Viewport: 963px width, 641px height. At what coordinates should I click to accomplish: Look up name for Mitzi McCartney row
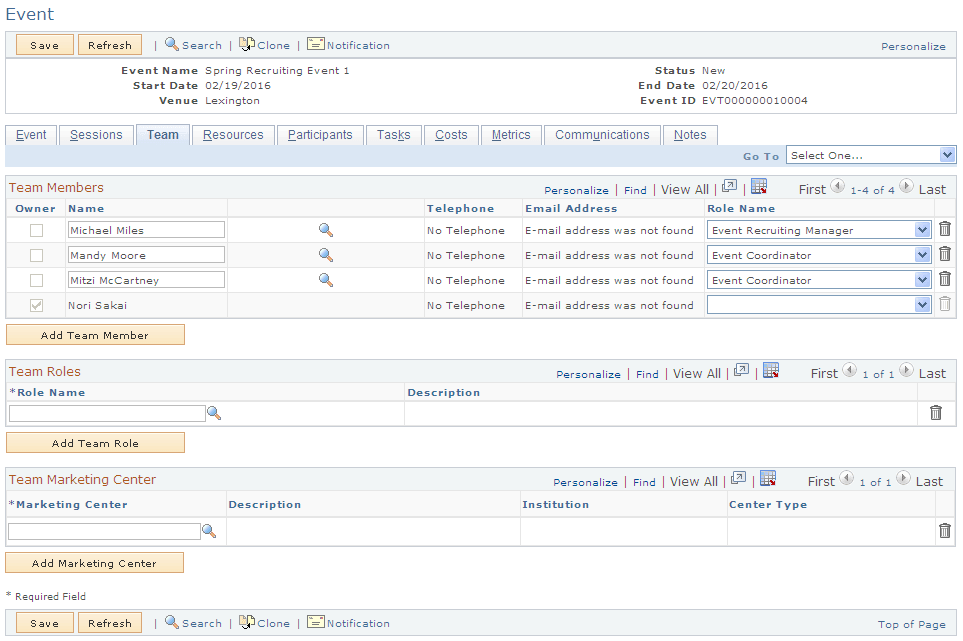(x=326, y=280)
